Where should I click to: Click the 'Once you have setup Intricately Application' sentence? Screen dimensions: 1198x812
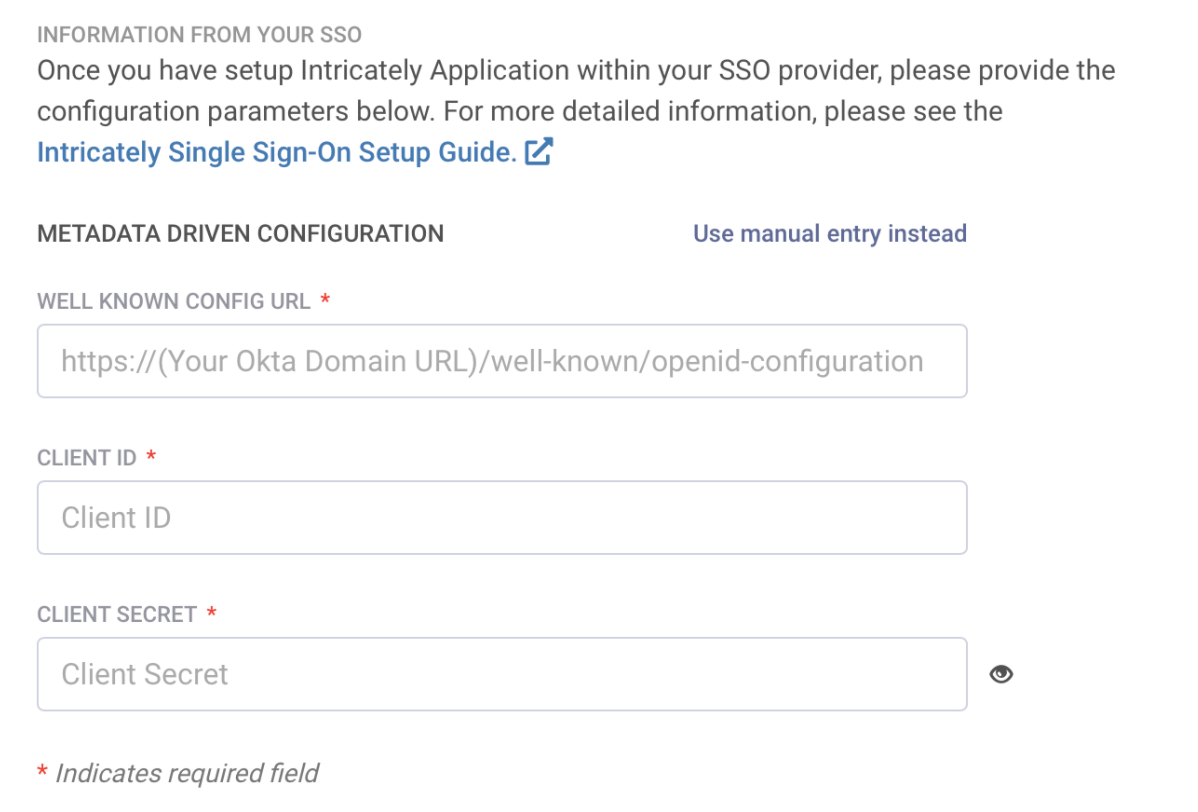[x=575, y=71]
